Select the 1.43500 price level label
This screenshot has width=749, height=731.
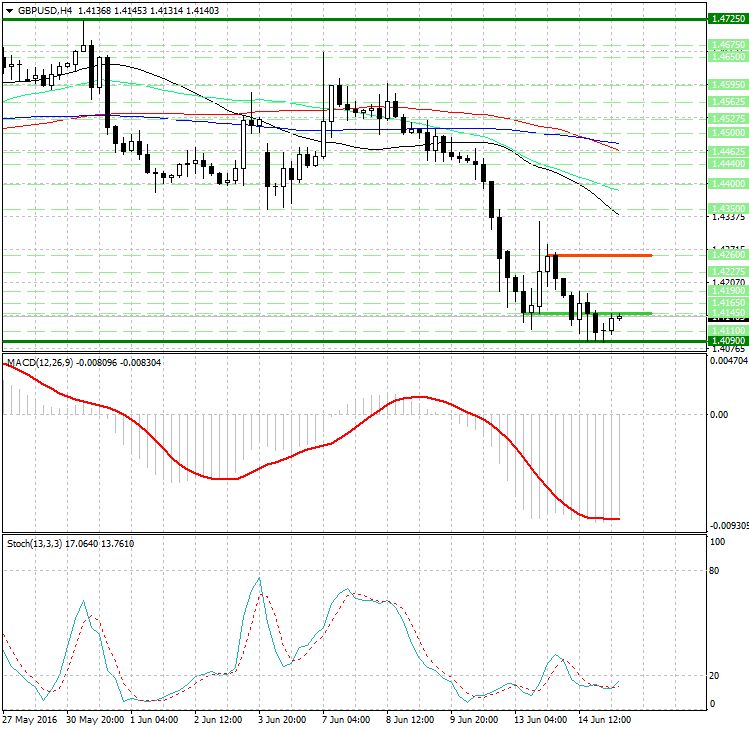pos(726,209)
